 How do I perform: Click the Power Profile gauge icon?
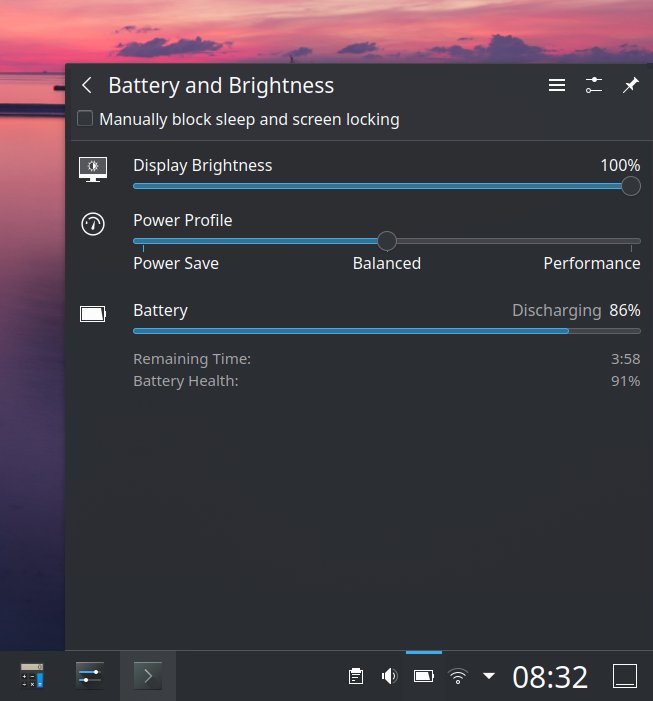coord(93,224)
